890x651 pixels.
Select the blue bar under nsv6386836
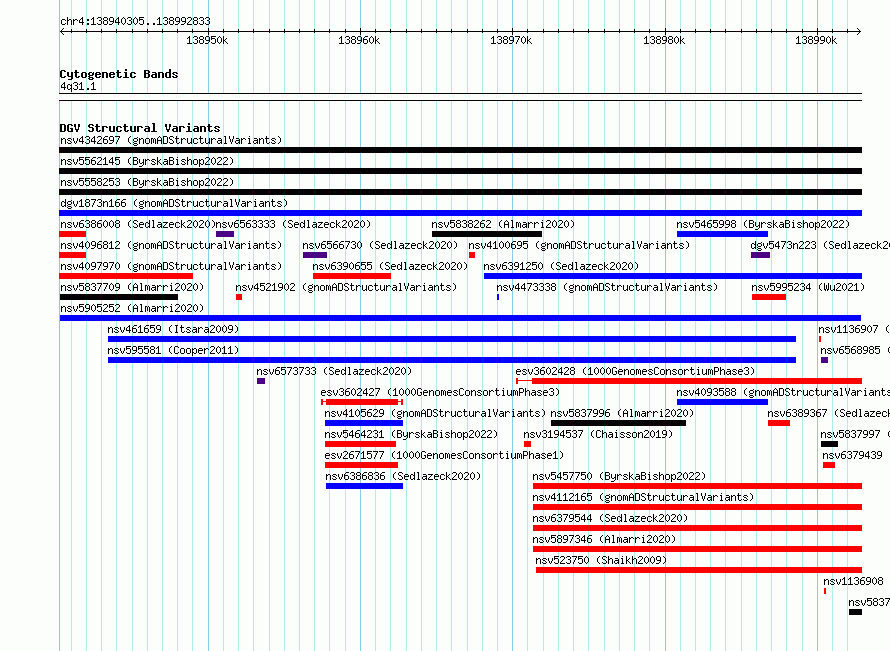pyautogui.click(x=364, y=486)
